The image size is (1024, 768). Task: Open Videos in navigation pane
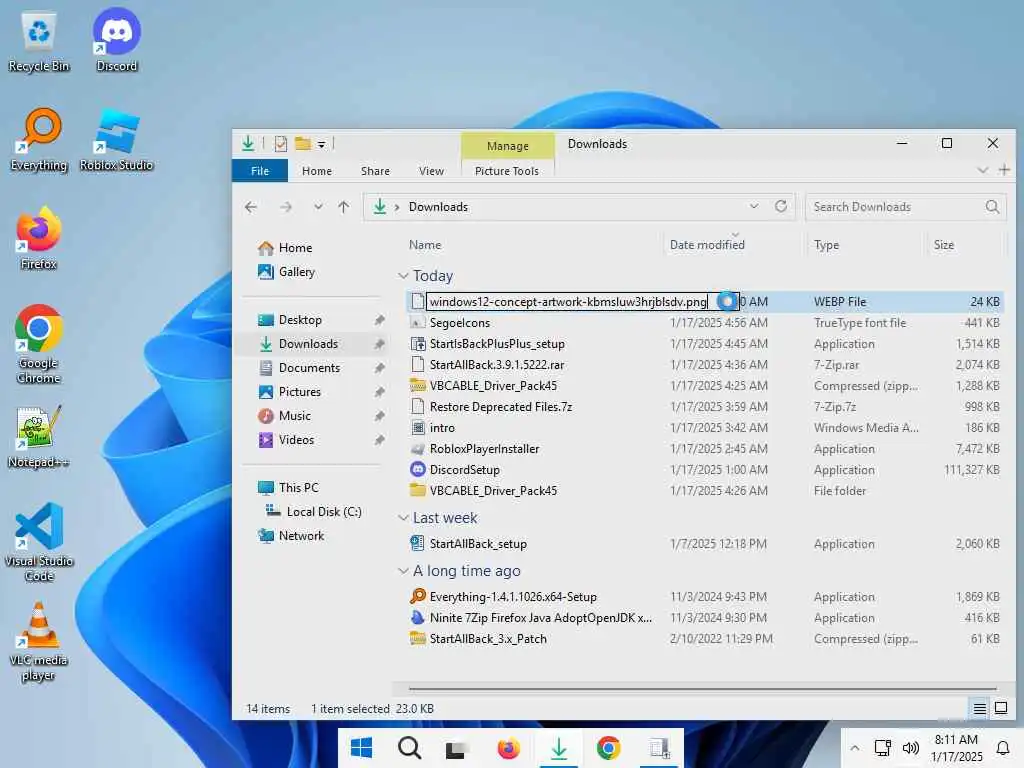click(x=286, y=440)
